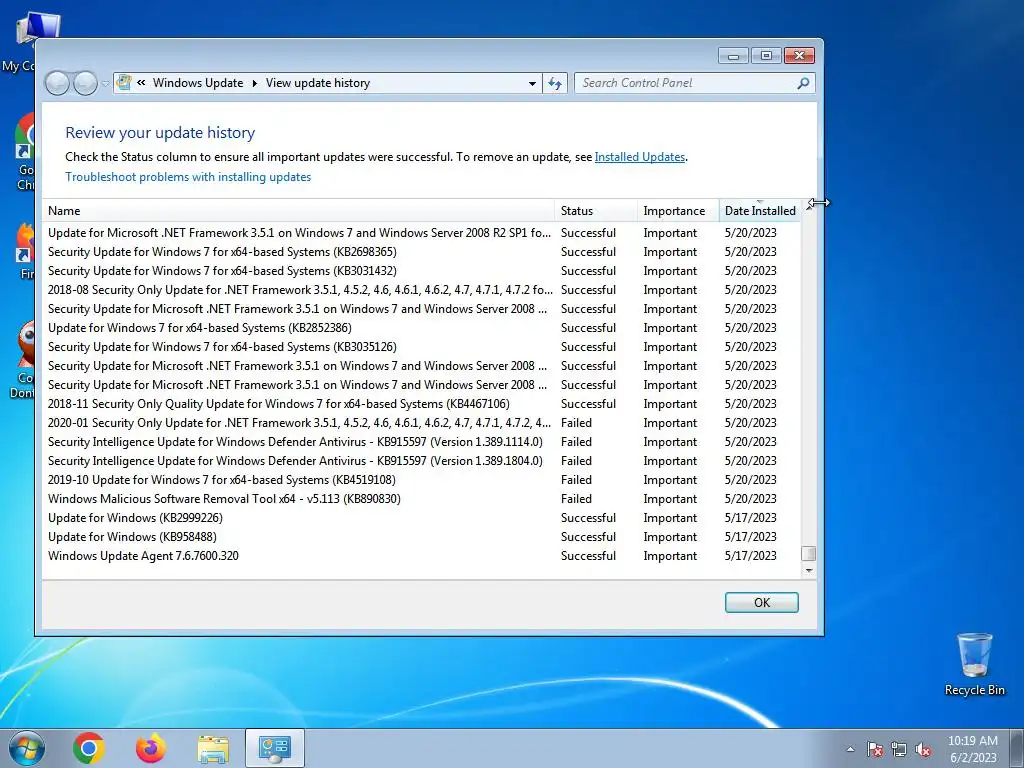This screenshot has height=768, width=1024.
Task: Select Update for Windows KB2999226 row
Action: coord(421,518)
